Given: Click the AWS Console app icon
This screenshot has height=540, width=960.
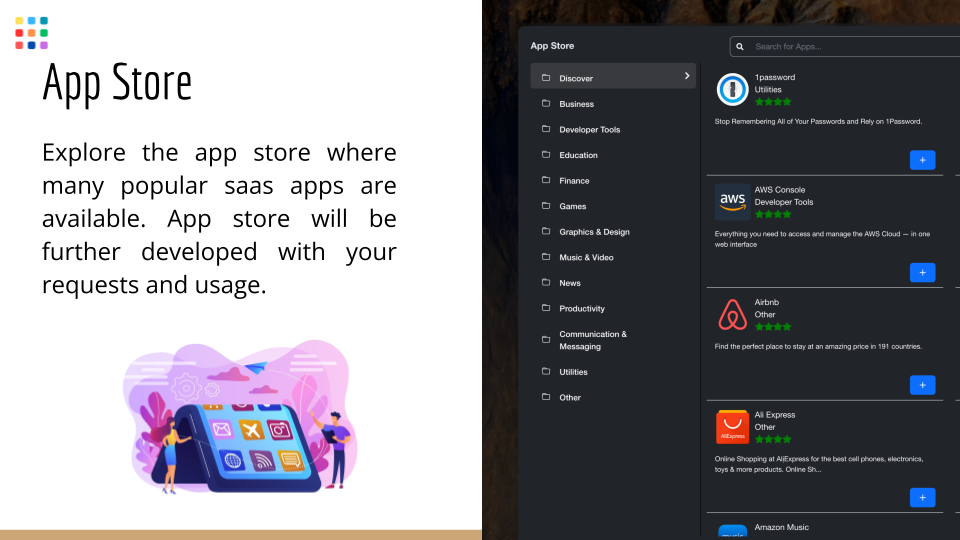Looking at the screenshot, I should (x=732, y=201).
